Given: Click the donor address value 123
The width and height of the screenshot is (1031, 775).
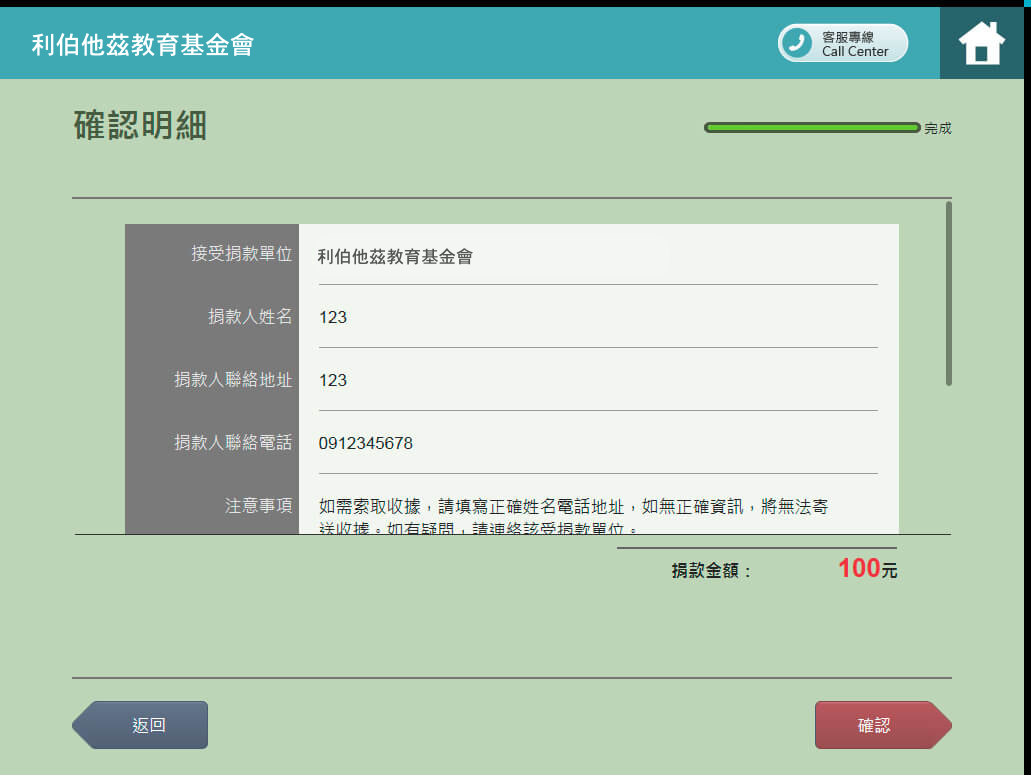Looking at the screenshot, I should click(x=333, y=380).
